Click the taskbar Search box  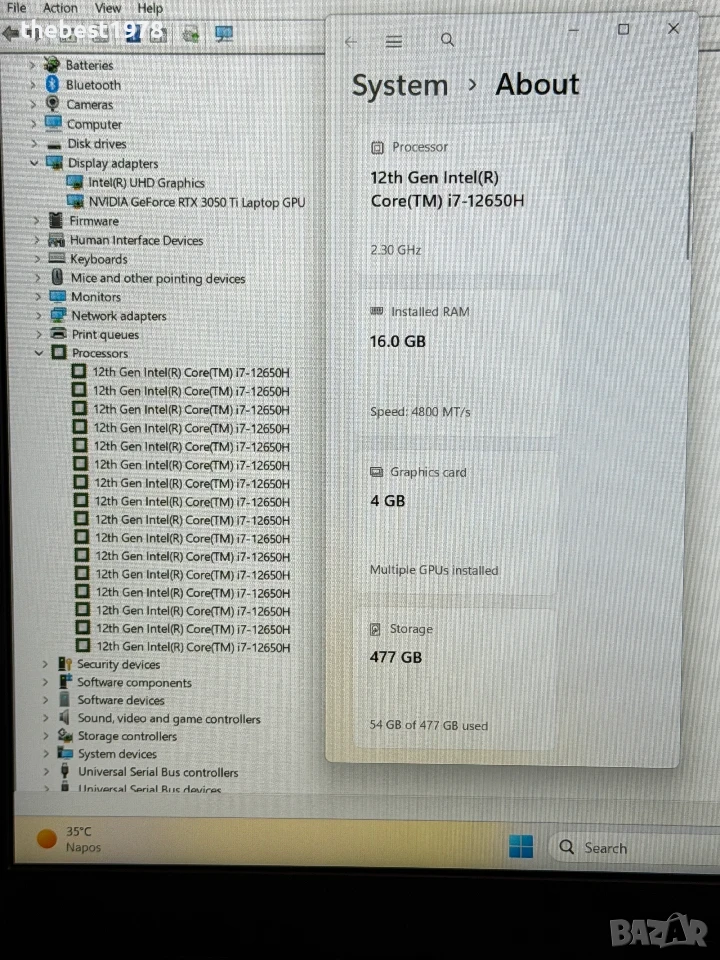[x=634, y=848]
